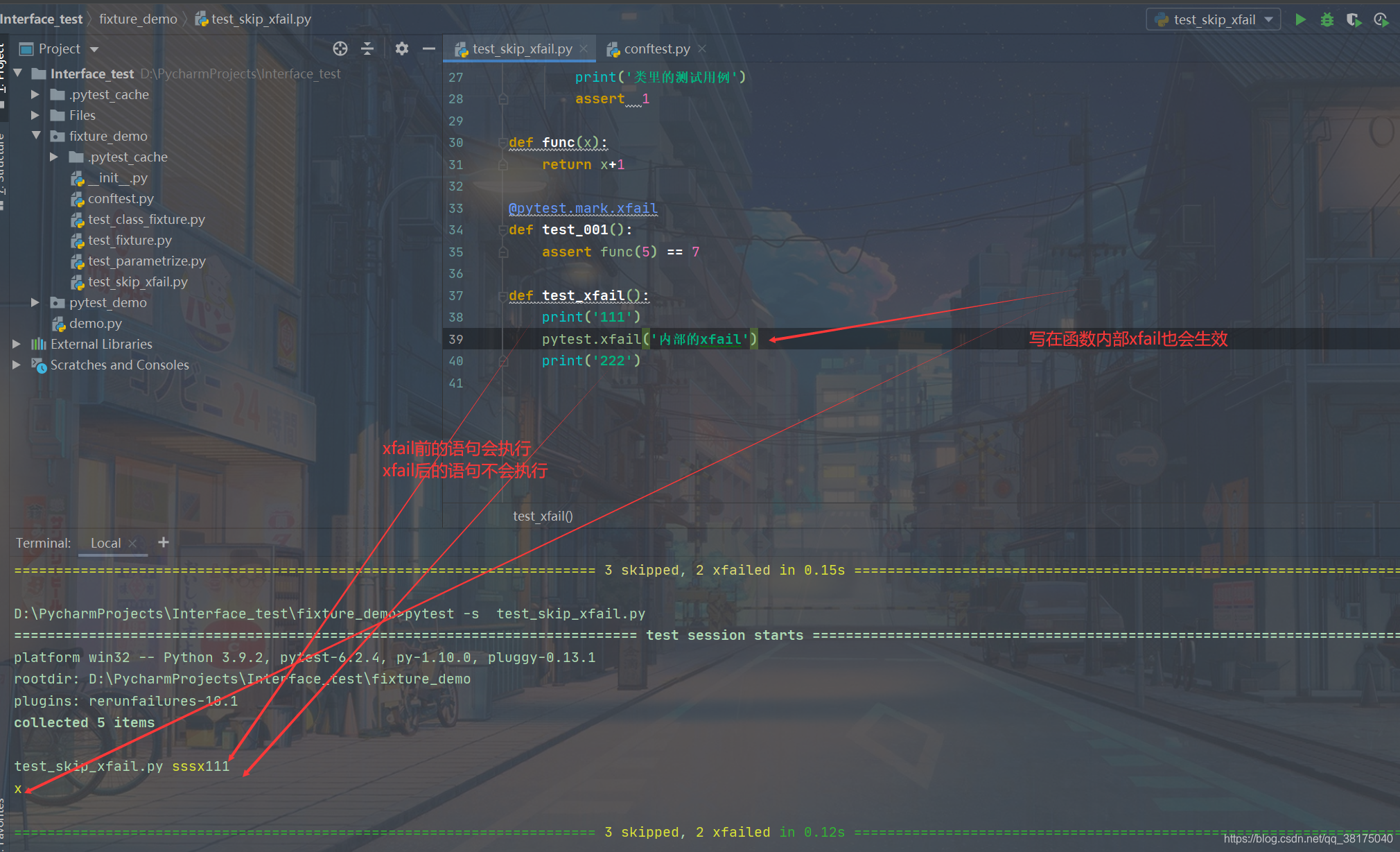This screenshot has width=1400, height=852.
Task: Click the pytest.xfail call on line 39
Action: (x=649, y=339)
